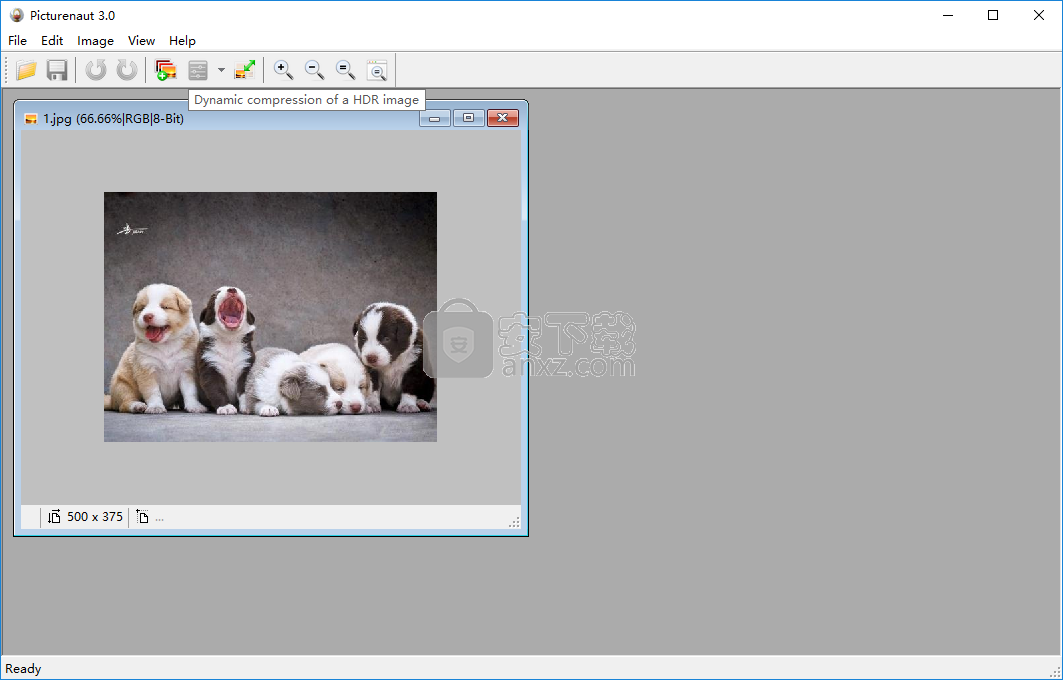Maximize the Picturenaut 3.0 main window
Screen dimensions: 1063x680
pos(993,15)
